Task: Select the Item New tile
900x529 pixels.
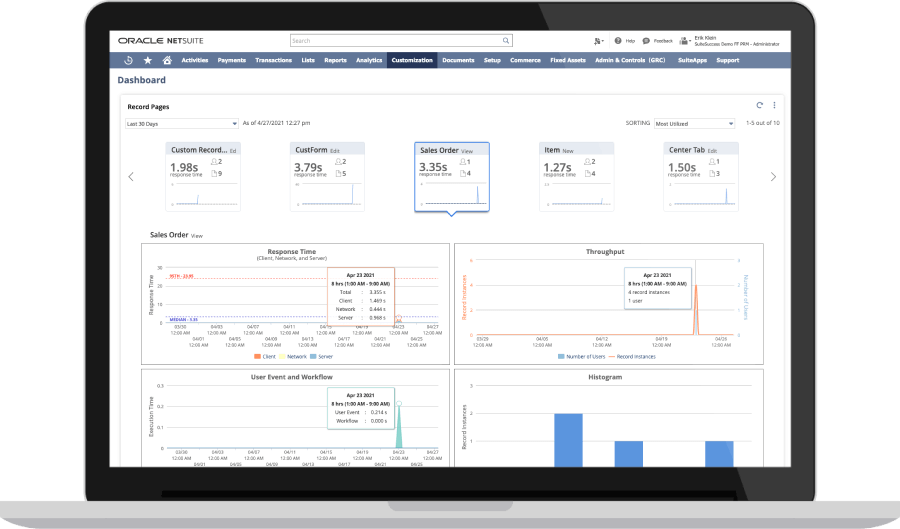Action: 577,176
